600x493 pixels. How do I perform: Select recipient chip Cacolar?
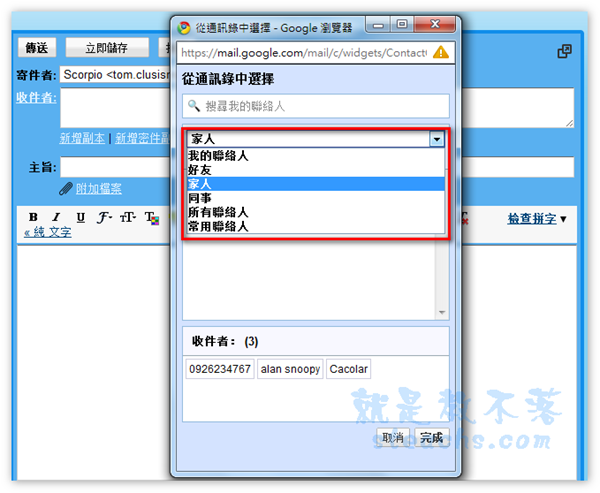click(x=348, y=369)
